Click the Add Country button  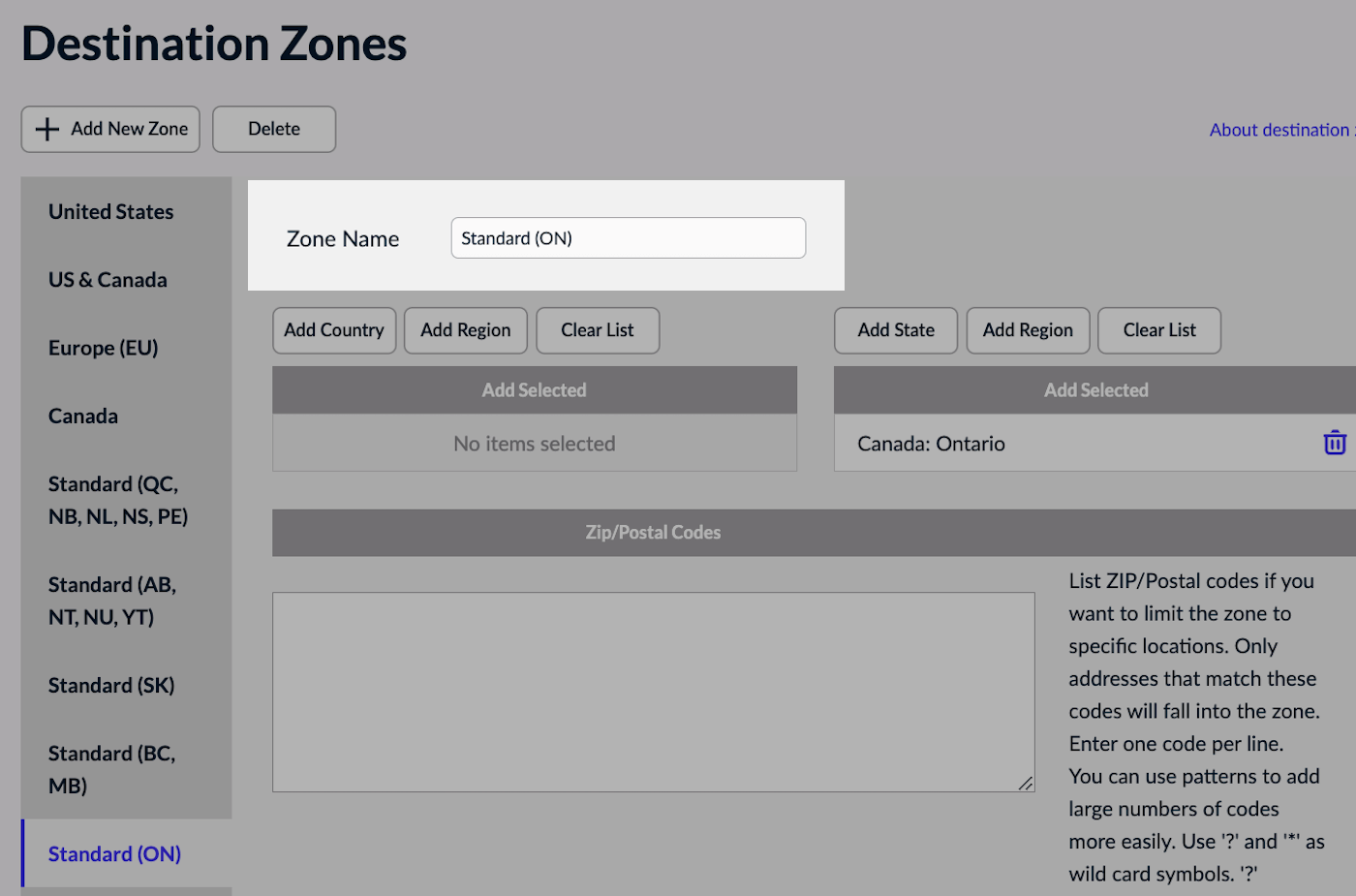tap(334, 330)
